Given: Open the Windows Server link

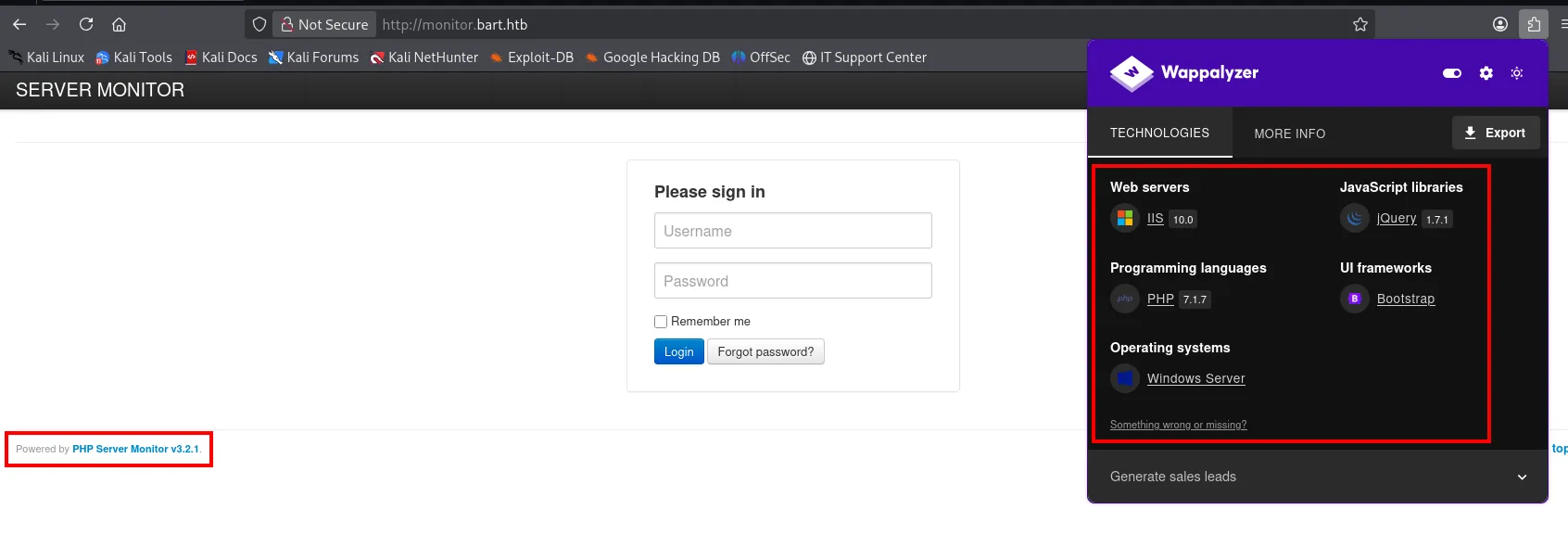Looking at the screenshot, I should click(x=1196, y=378).
